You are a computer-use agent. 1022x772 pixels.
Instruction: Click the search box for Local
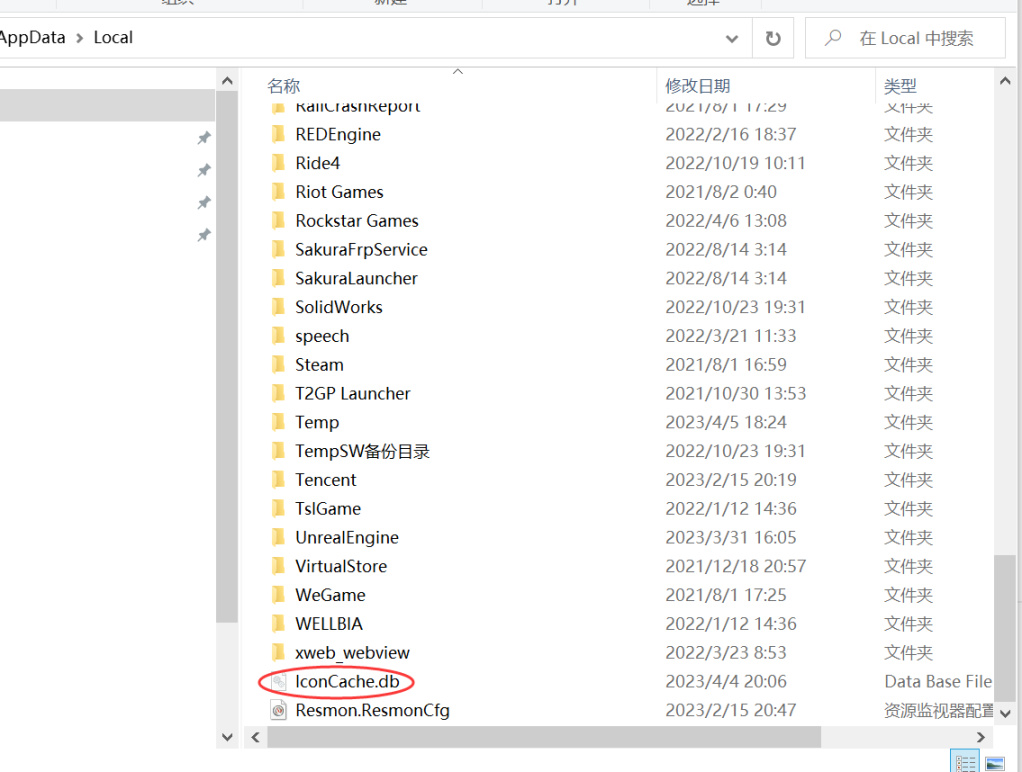(905, 38)
